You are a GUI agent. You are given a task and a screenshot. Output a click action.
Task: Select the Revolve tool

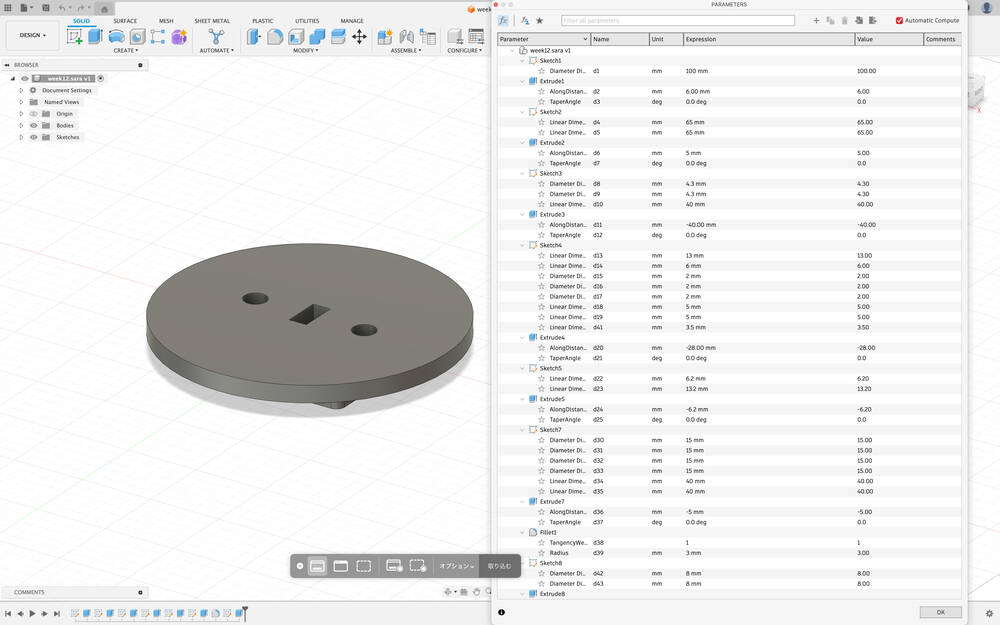point(117,36)
